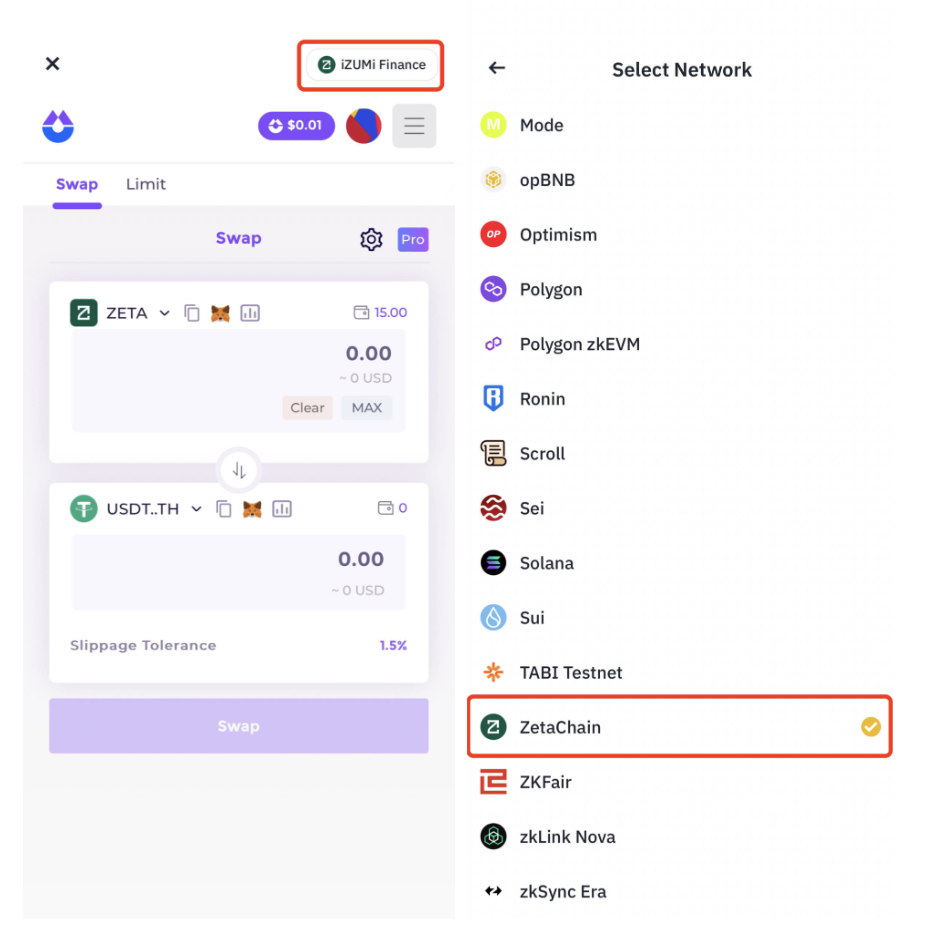
Task: Add ZETA to MetaMask via fox icon
Action: click(220, 313)
